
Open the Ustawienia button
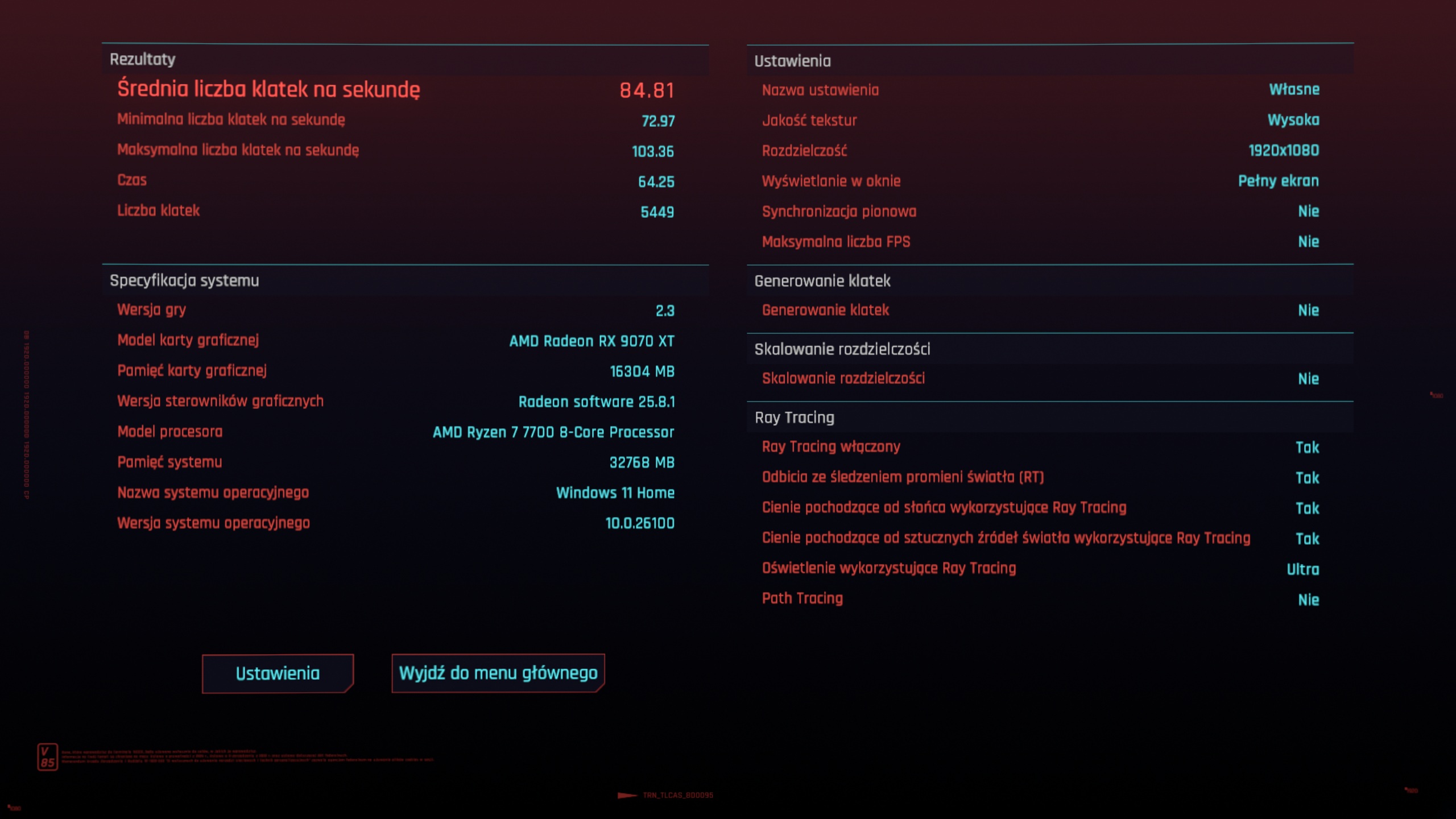point(278,673)
